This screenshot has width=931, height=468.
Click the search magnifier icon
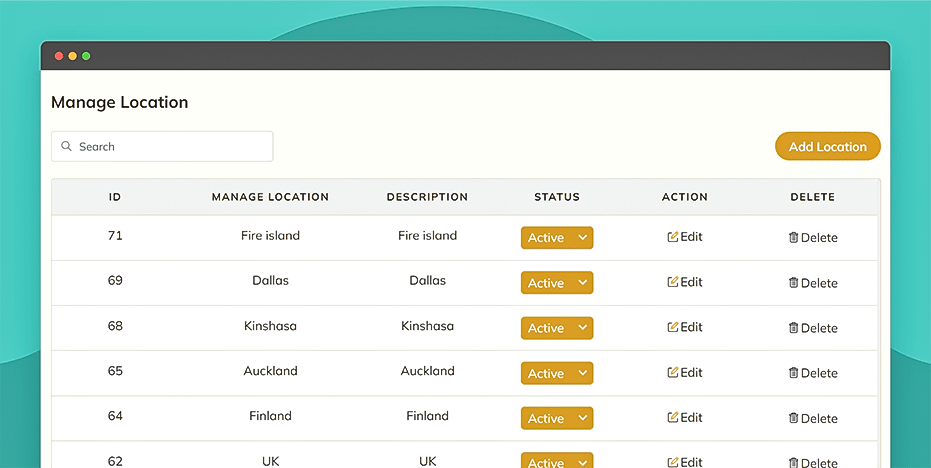[66, 146]
